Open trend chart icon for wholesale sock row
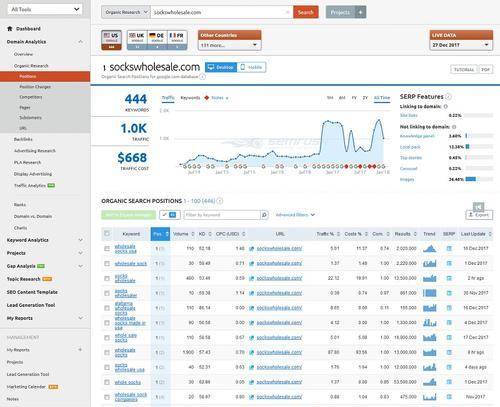The width and height of the screenshot is (500, 407). 429,263
